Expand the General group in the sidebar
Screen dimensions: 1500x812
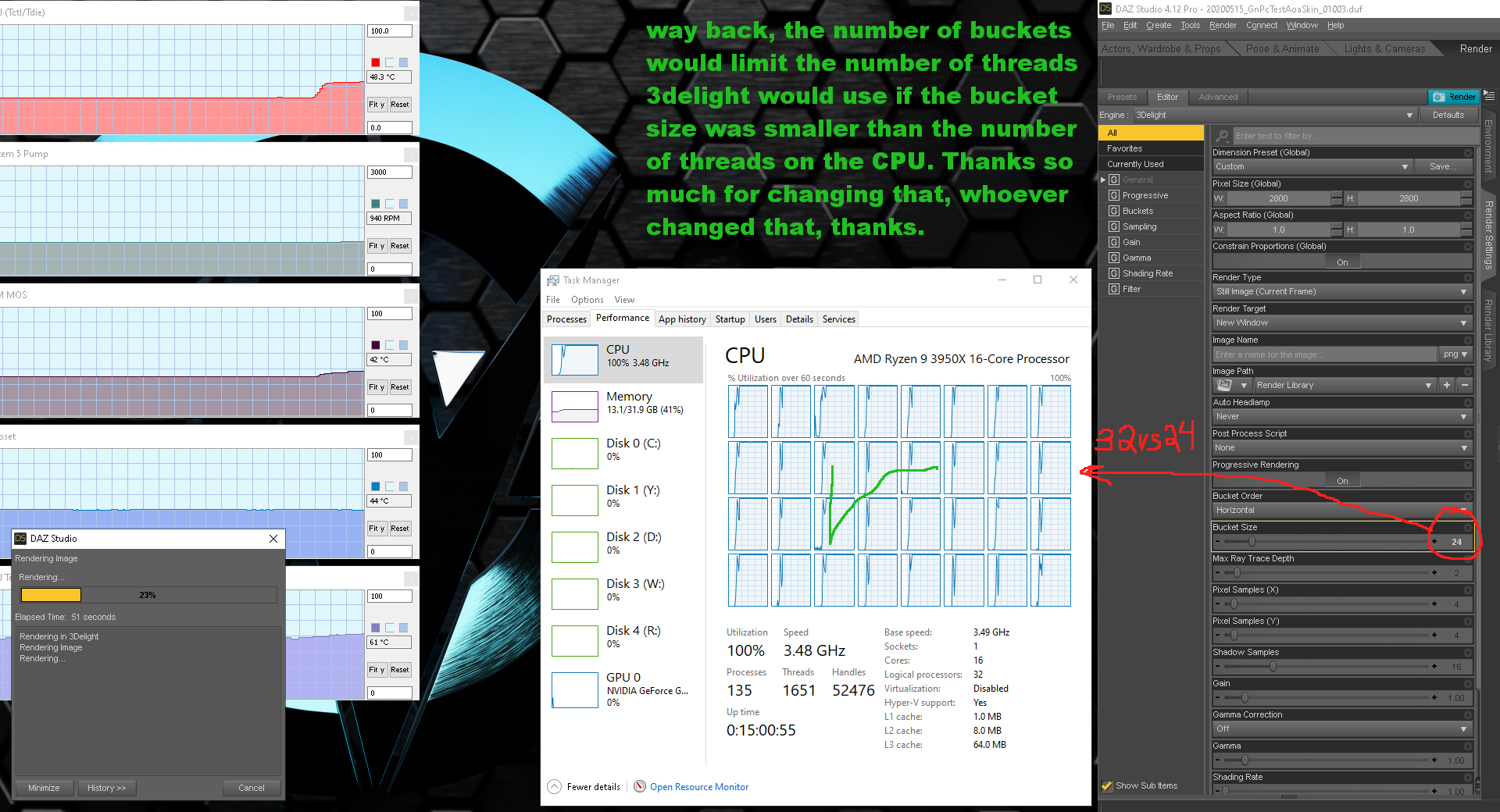click(1103, 180)
